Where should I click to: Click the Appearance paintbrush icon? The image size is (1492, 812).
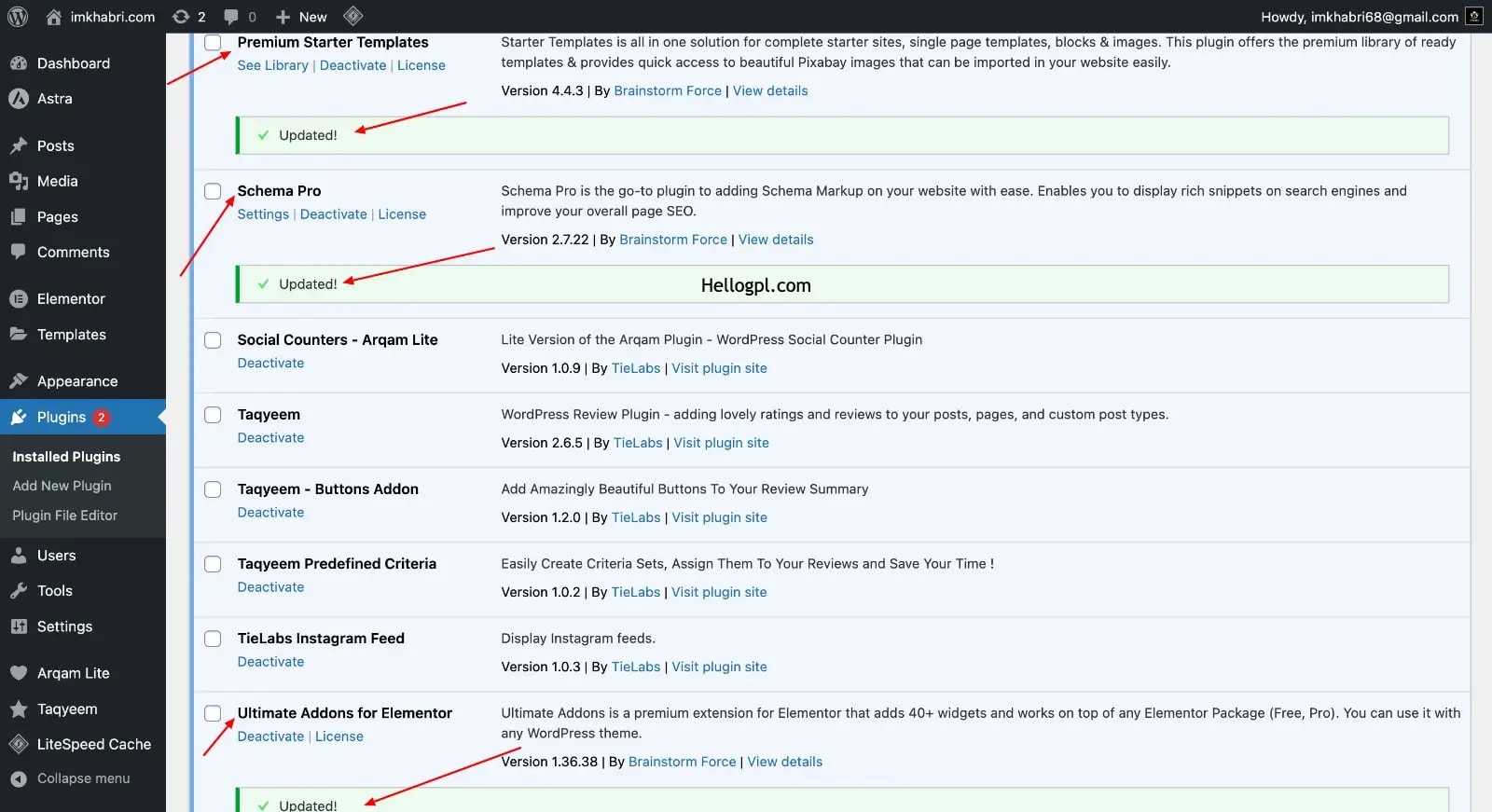point(19,381)
